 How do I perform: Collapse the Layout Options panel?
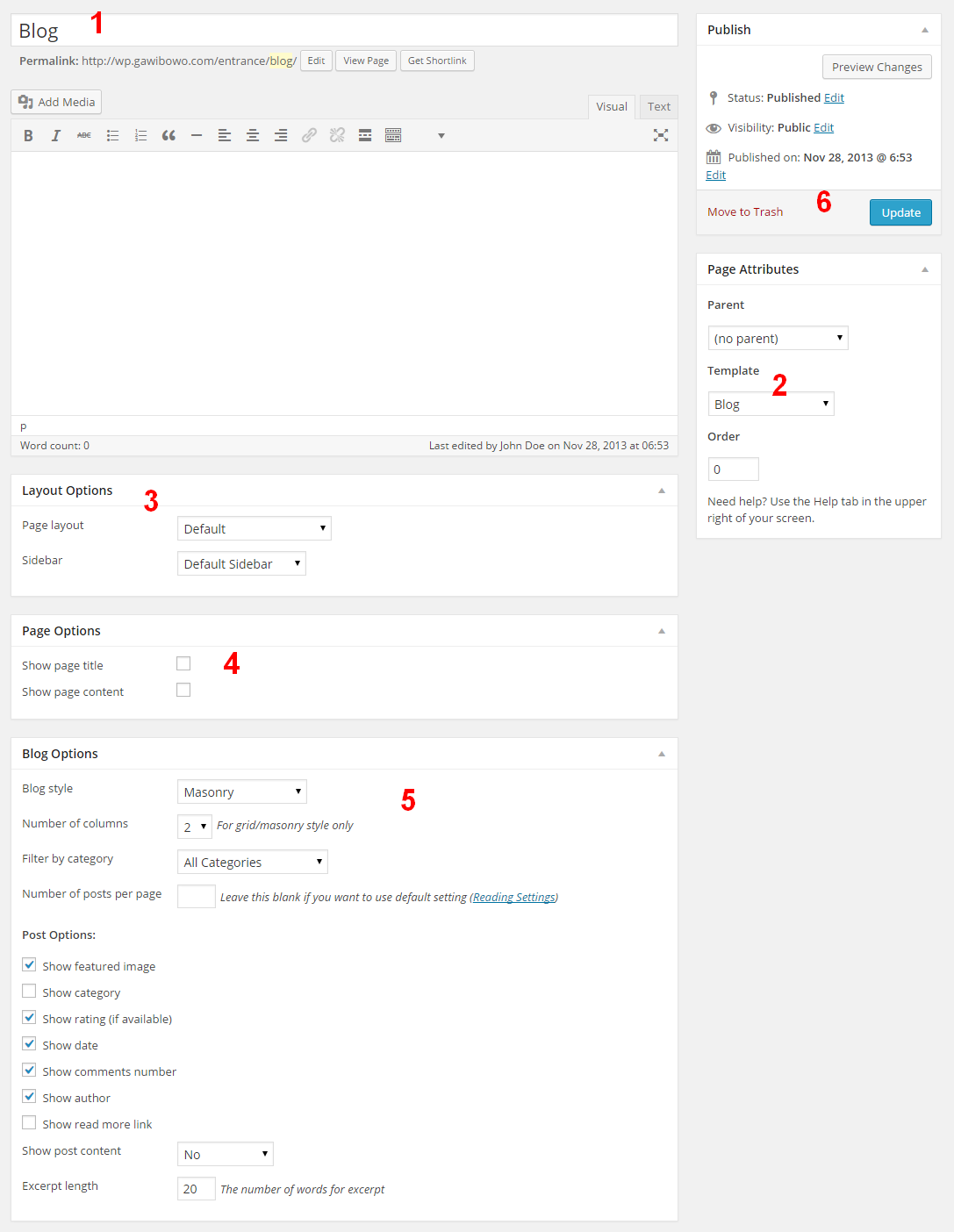click(x=662, y=491)
